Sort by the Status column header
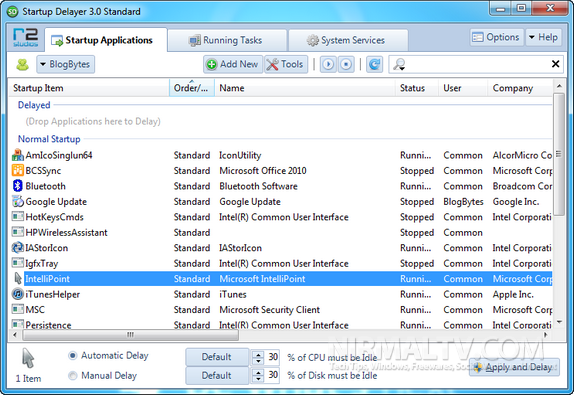 click(x=417, y=88)
